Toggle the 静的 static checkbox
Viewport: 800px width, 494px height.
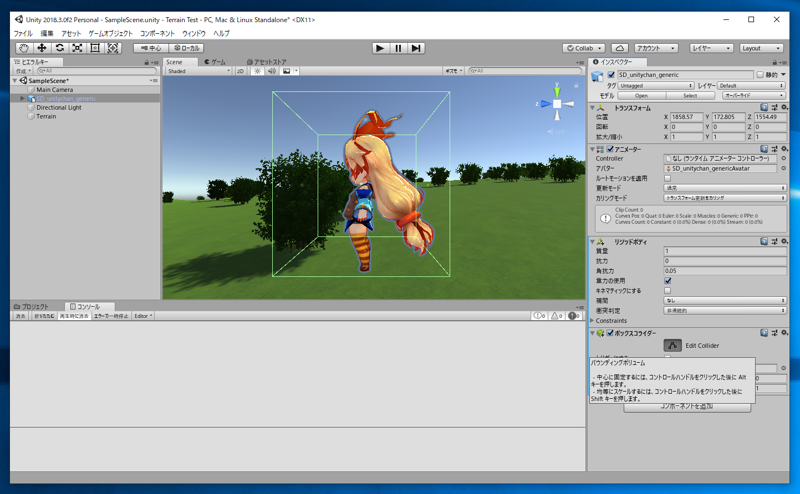point(760,75)
